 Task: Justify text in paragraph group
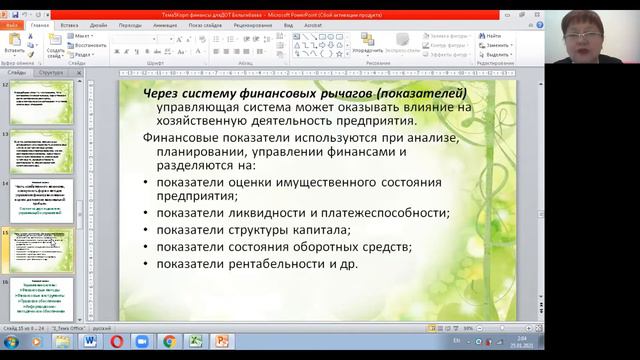click(x=246, y=51)
